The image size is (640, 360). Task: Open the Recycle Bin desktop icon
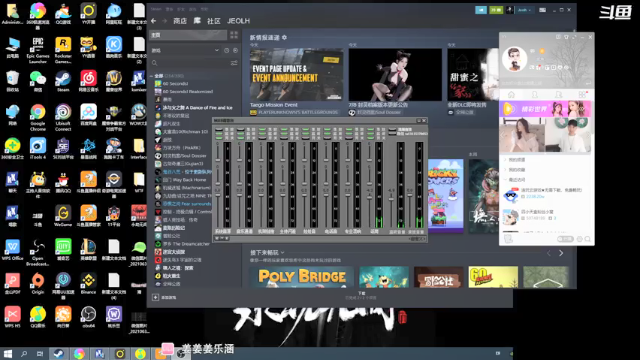click(x=12, y=80)
